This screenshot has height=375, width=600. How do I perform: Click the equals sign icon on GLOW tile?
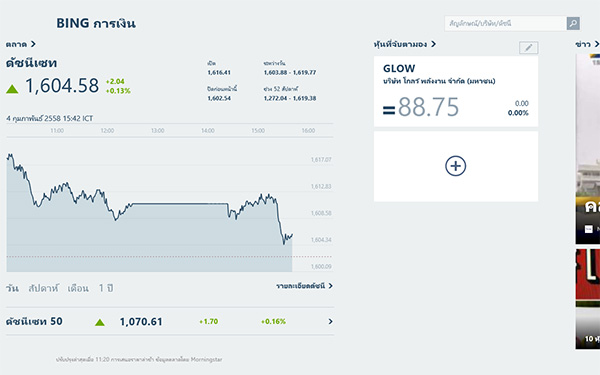click(389, 111)
